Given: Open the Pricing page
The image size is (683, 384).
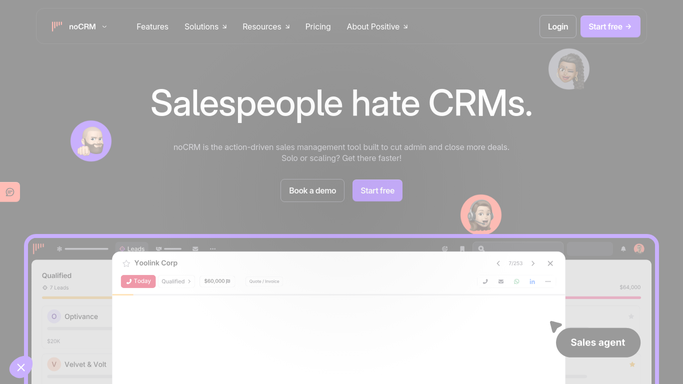Looking at the screenshot, I should (x=318, y=27).
